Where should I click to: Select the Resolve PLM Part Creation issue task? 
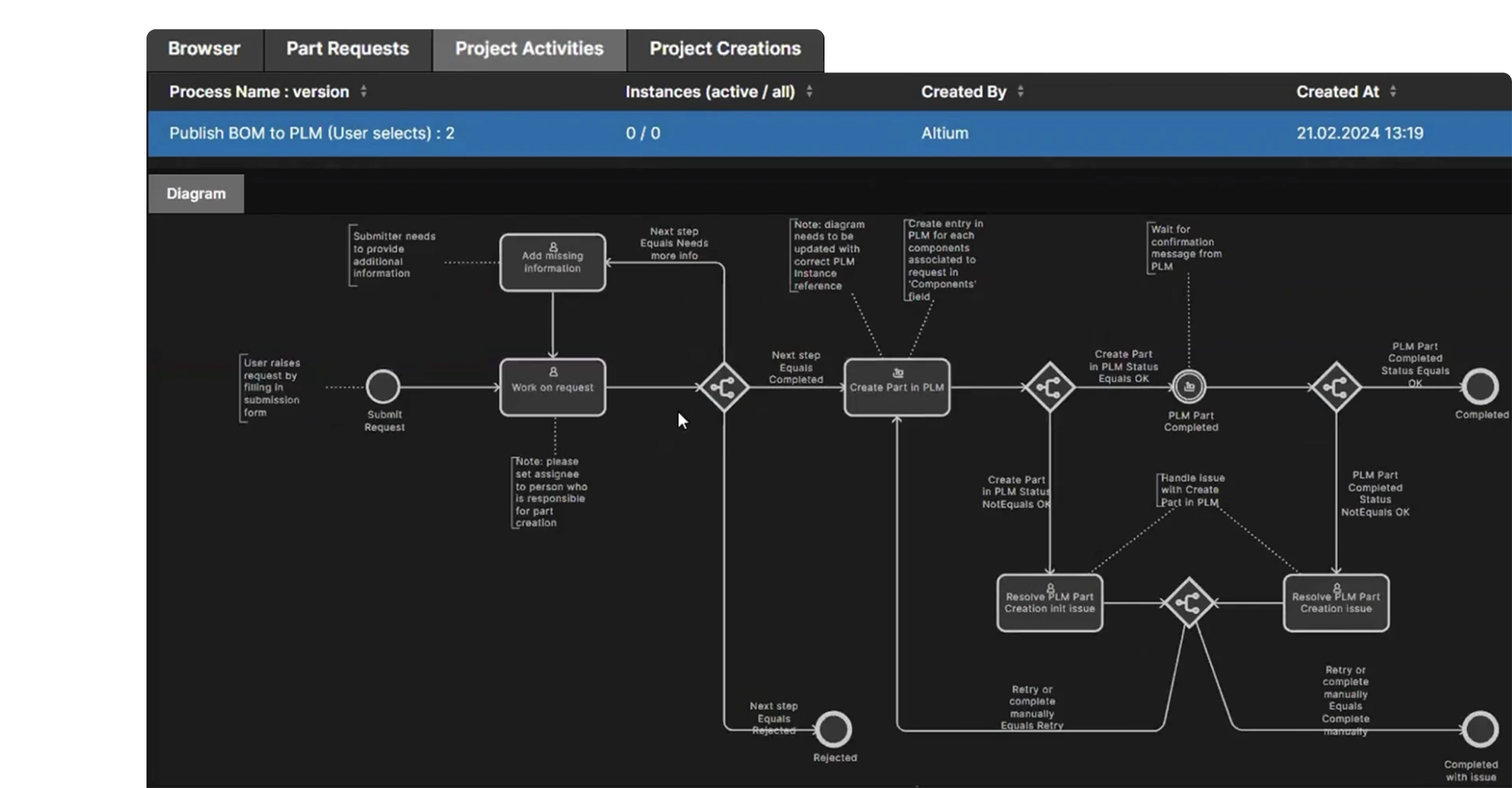(1336, 603)
